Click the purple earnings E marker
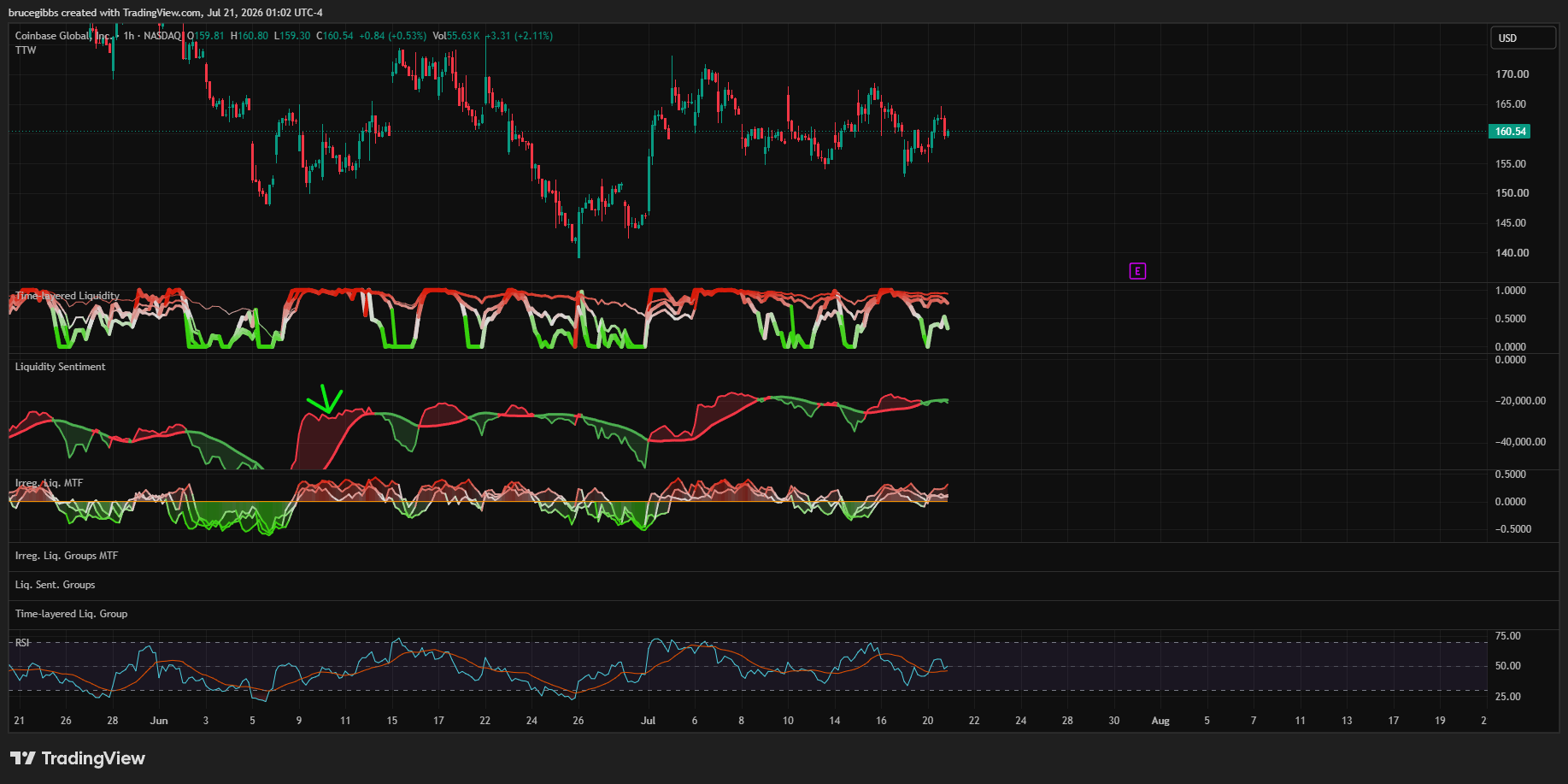1568x784 pixels. (x=1137, y=271)
